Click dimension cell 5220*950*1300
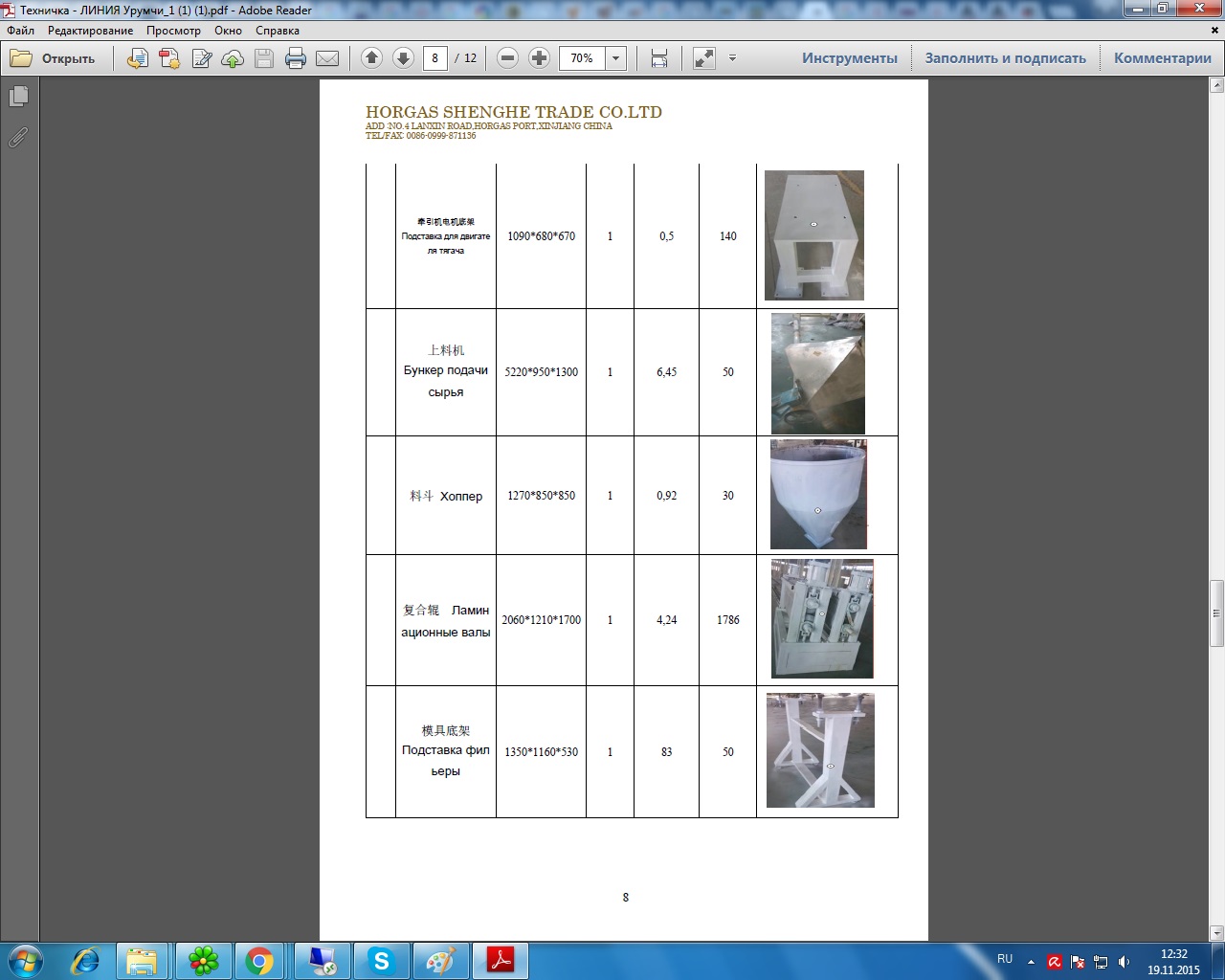 pyautogui.click(x=542, y=372)
